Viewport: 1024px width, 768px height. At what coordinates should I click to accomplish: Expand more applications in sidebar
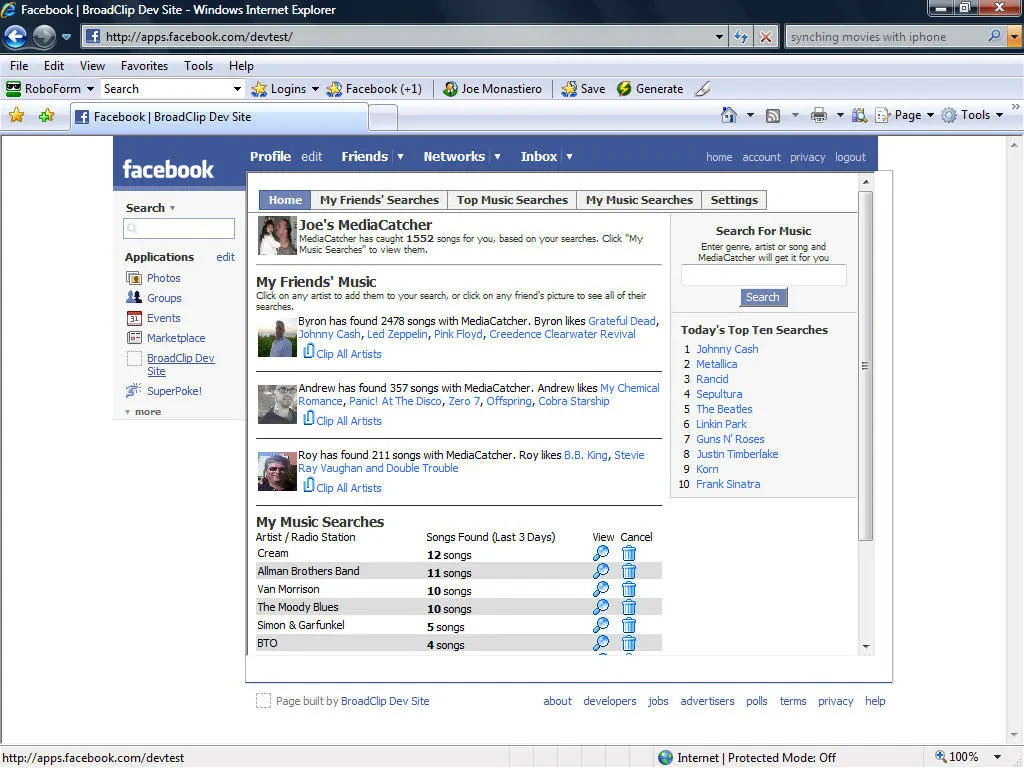(x=143, y=412)
